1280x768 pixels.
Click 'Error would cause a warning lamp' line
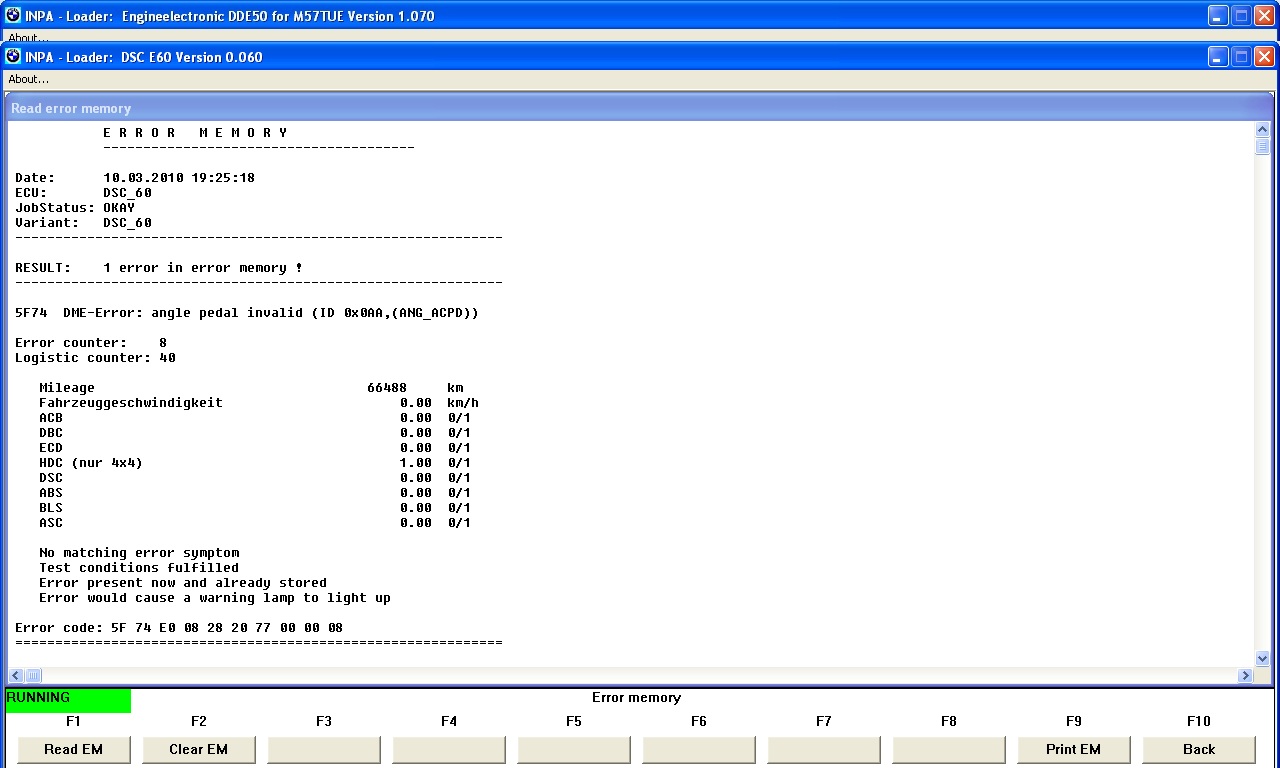pyautogui.click(x=215, y=598)
